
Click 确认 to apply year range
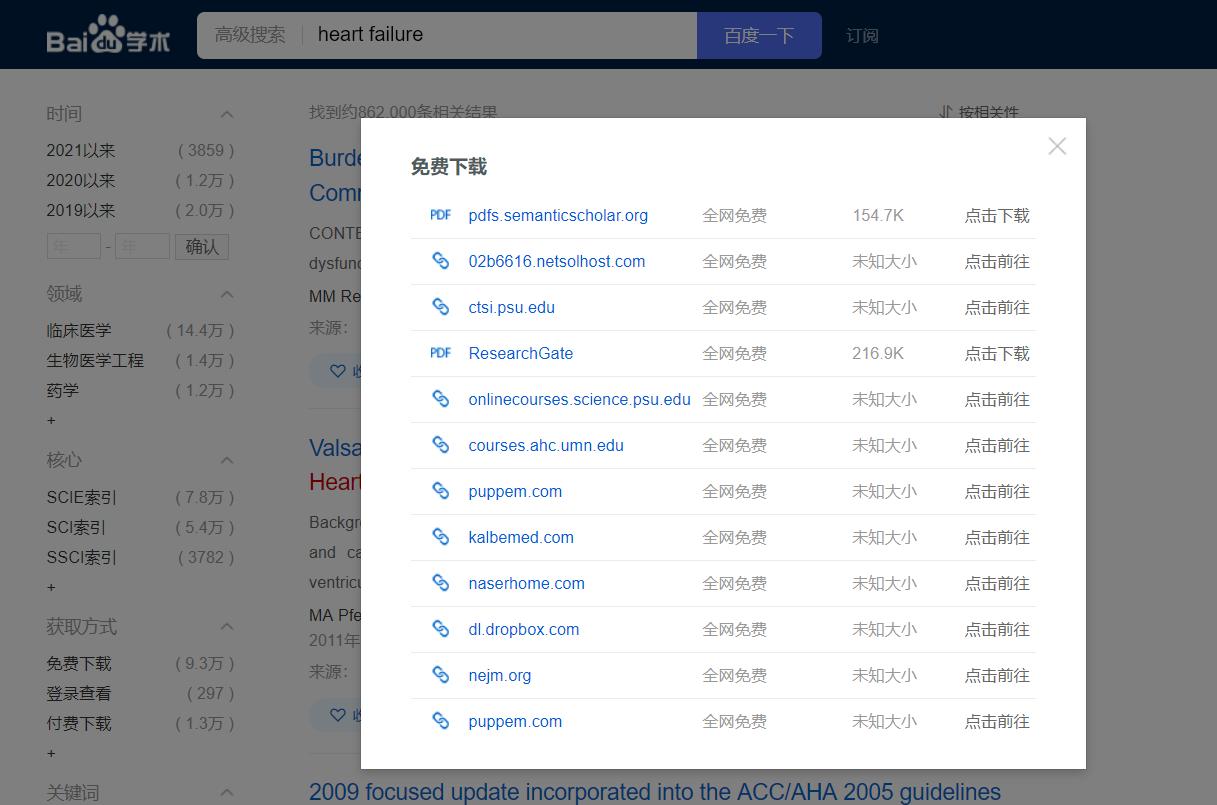click(x=202, y=246)
